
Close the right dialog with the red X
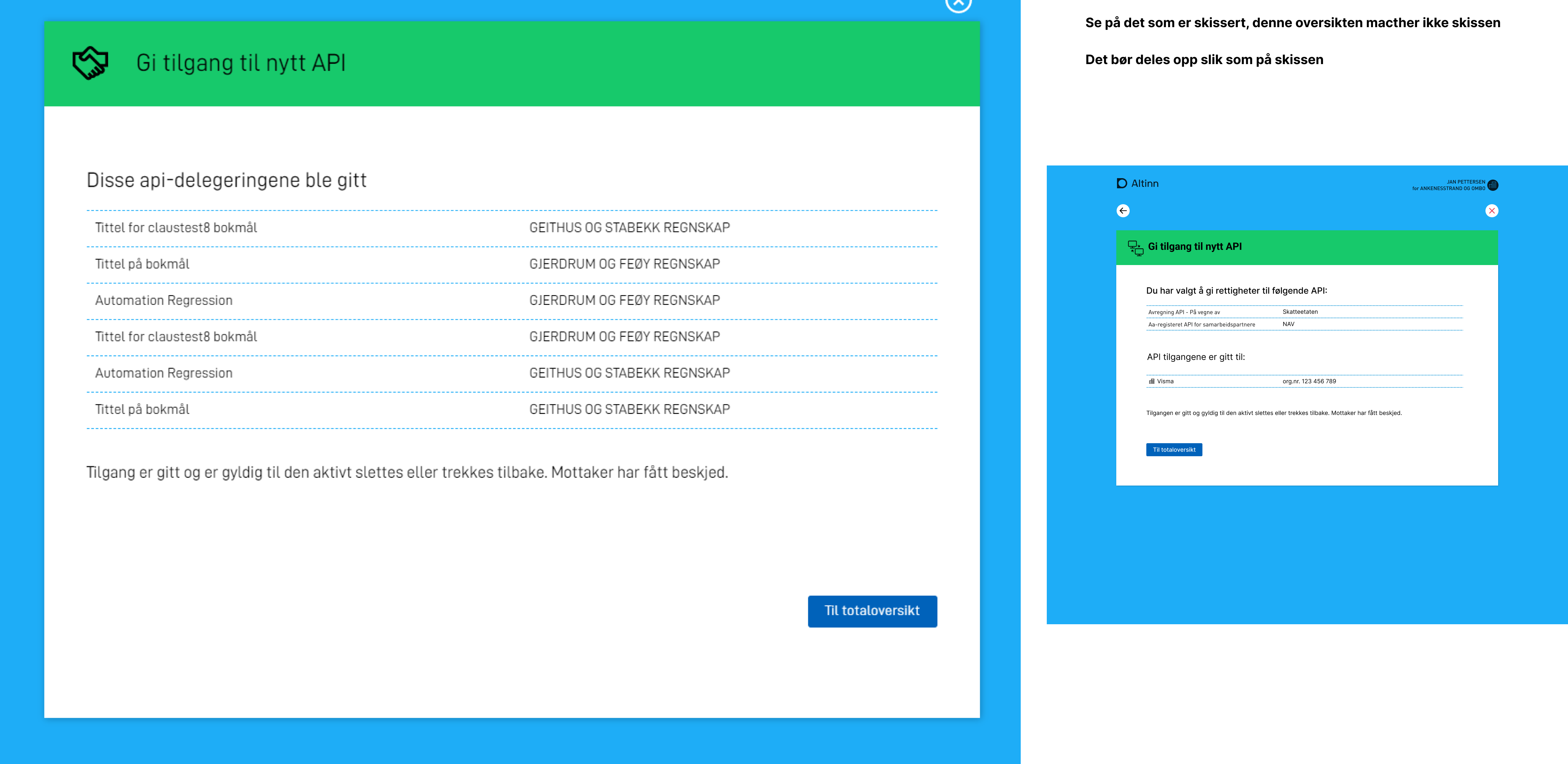tap(1492, 211)
